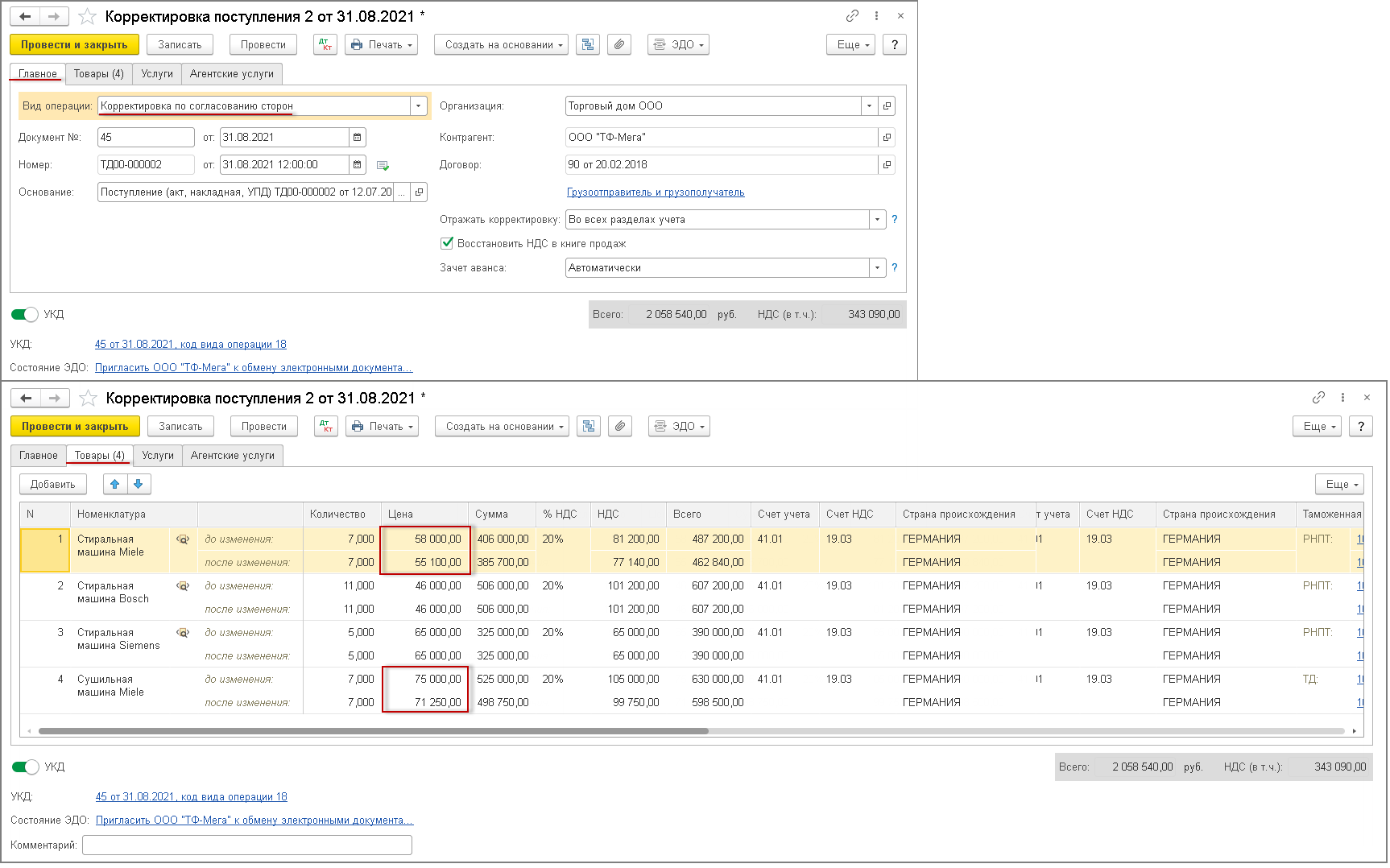This screenshot has height=868, width=1390.
Task: Open Контрагент card via open icon
Action: [887, 137]
